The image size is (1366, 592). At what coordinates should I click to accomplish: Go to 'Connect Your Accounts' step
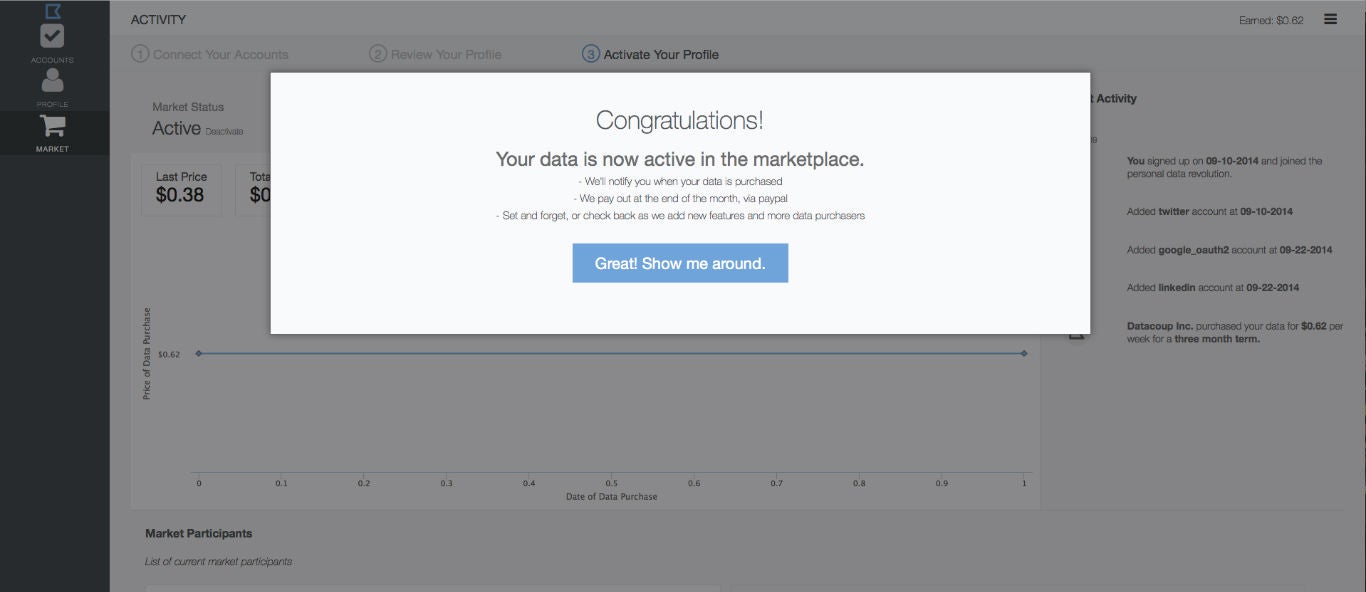point(220,54)
